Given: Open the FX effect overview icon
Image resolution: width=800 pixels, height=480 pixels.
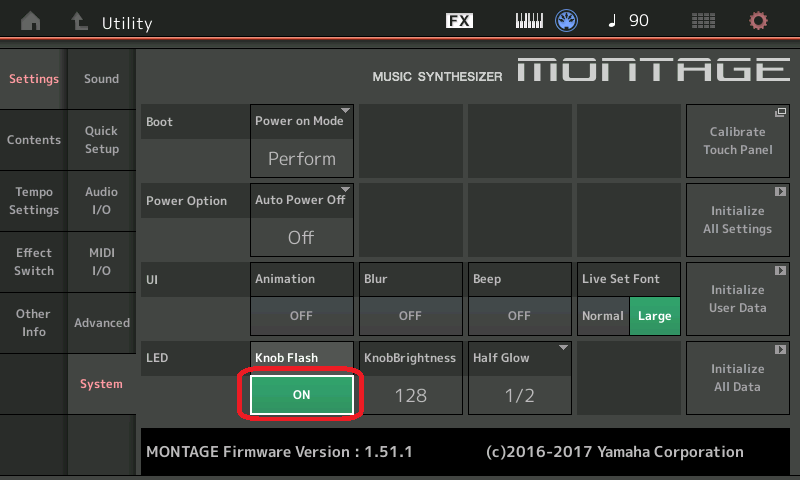Looking at the screenshot, I should (459, 21).
